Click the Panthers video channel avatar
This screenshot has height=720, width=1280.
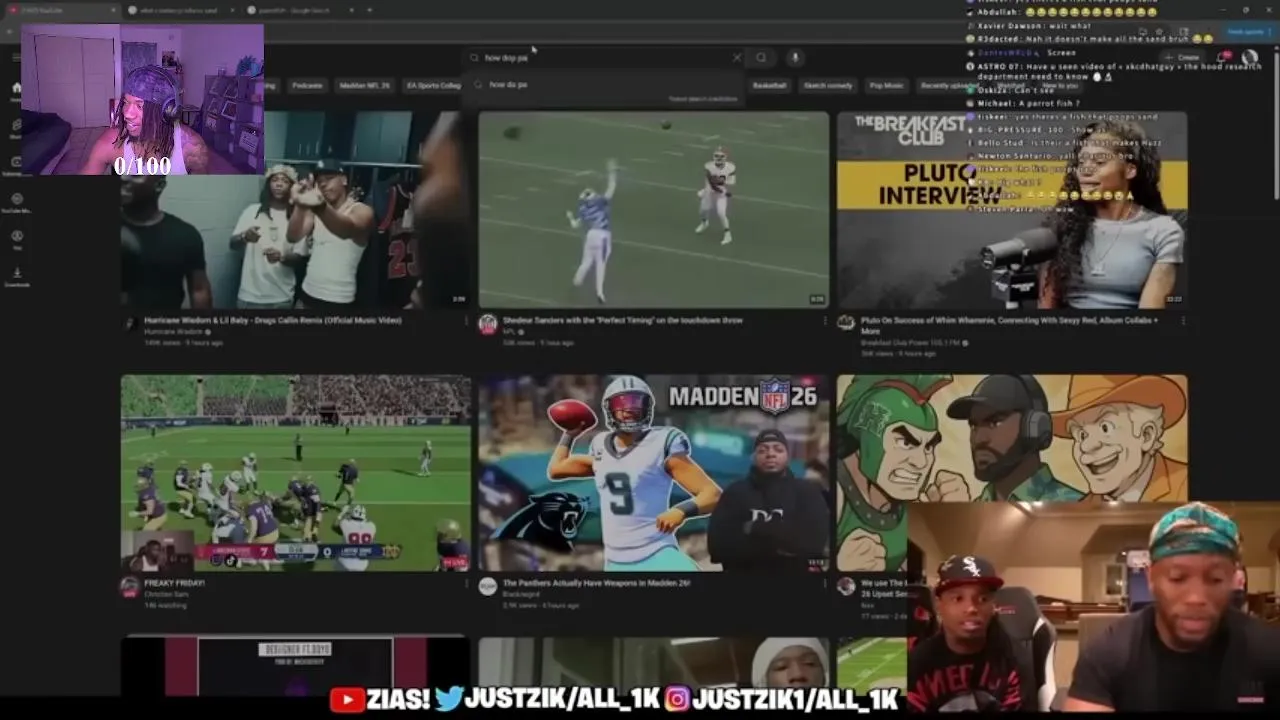(488, 587)
